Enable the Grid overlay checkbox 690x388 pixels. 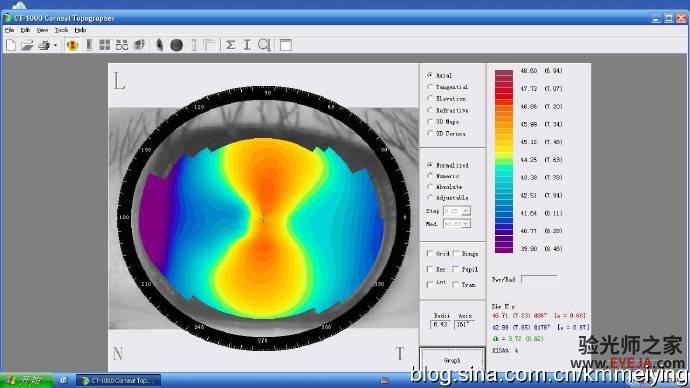click(x=430, y=254)
